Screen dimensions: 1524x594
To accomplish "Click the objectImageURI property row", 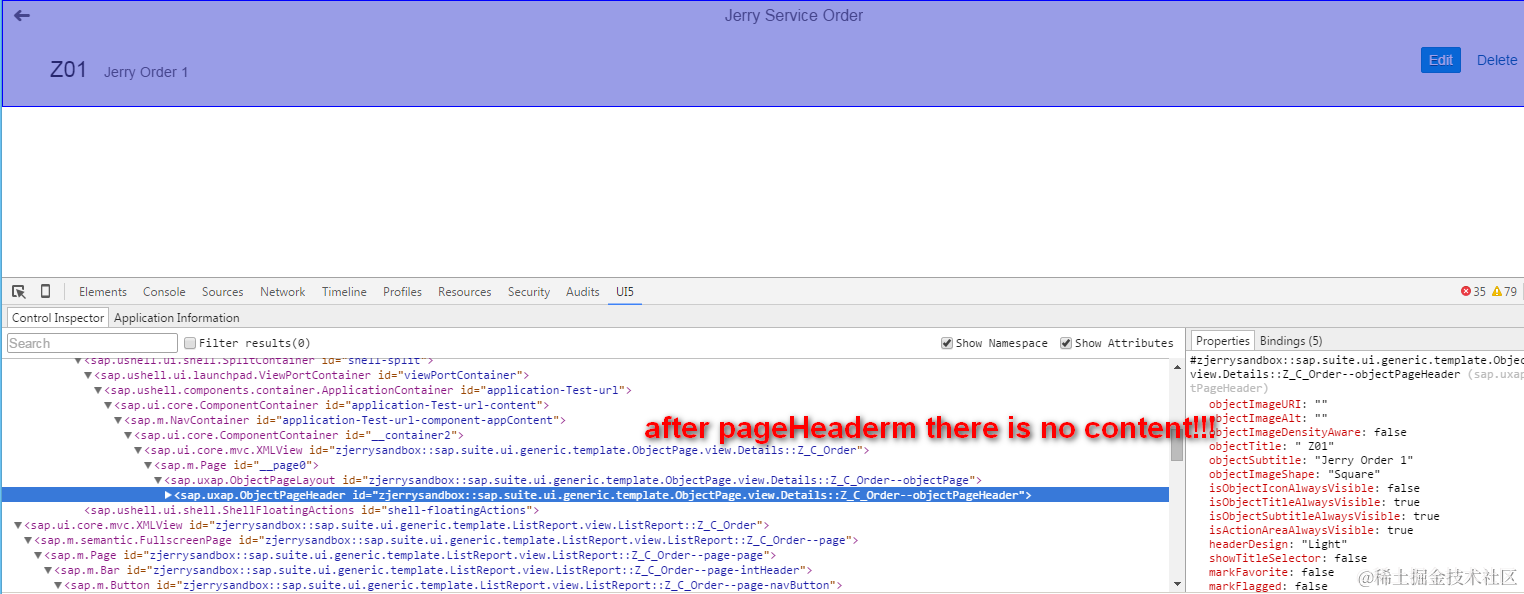I will point(1268,404).
